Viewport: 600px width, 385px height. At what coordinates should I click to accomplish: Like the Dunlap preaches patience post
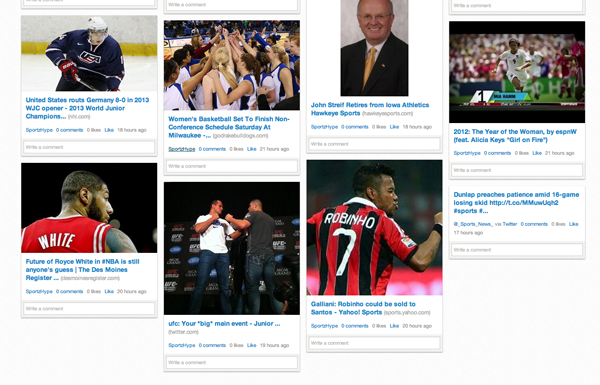click(573, 224)
